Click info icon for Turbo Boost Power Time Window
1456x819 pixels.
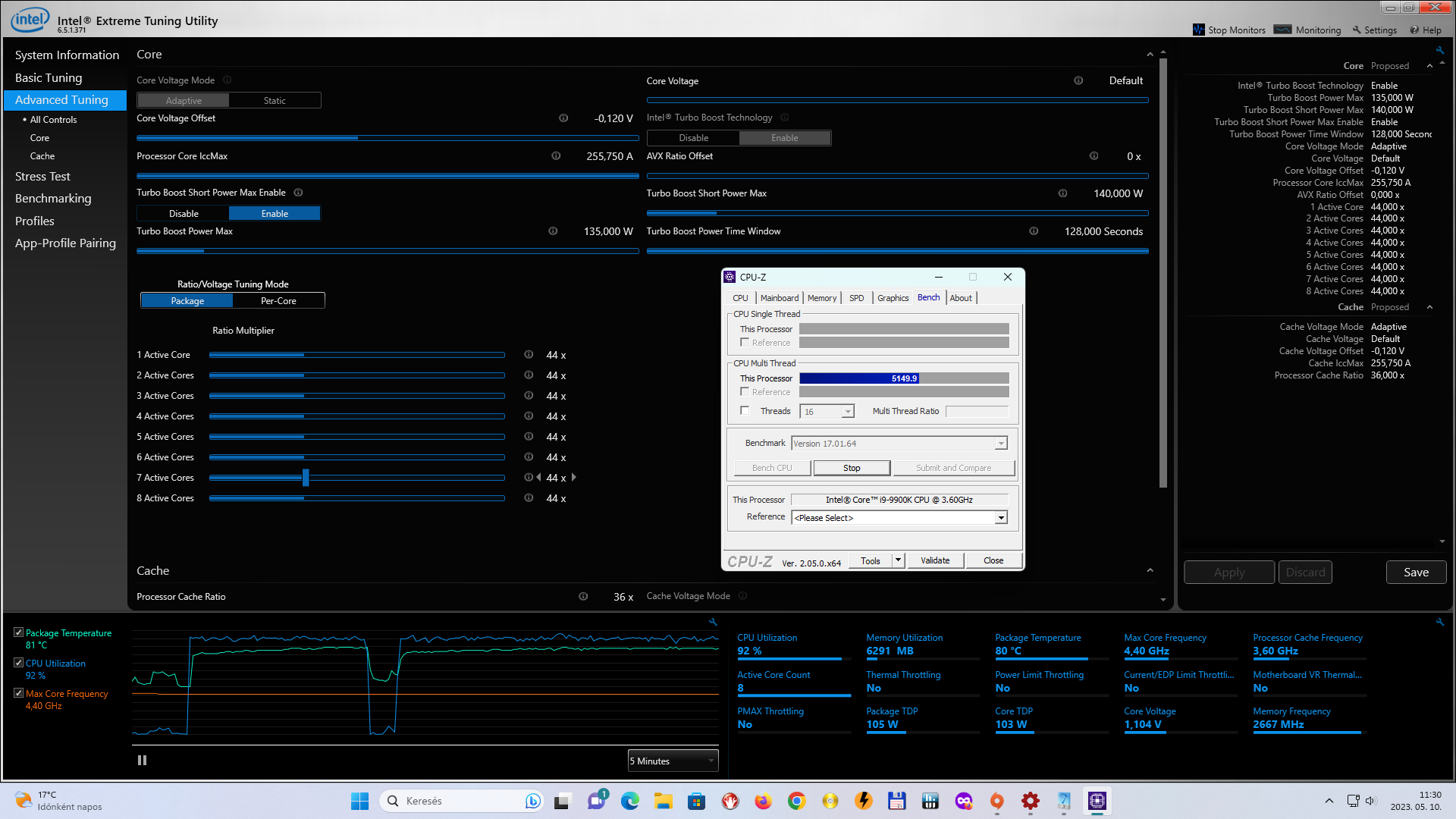pos(1034,231)
